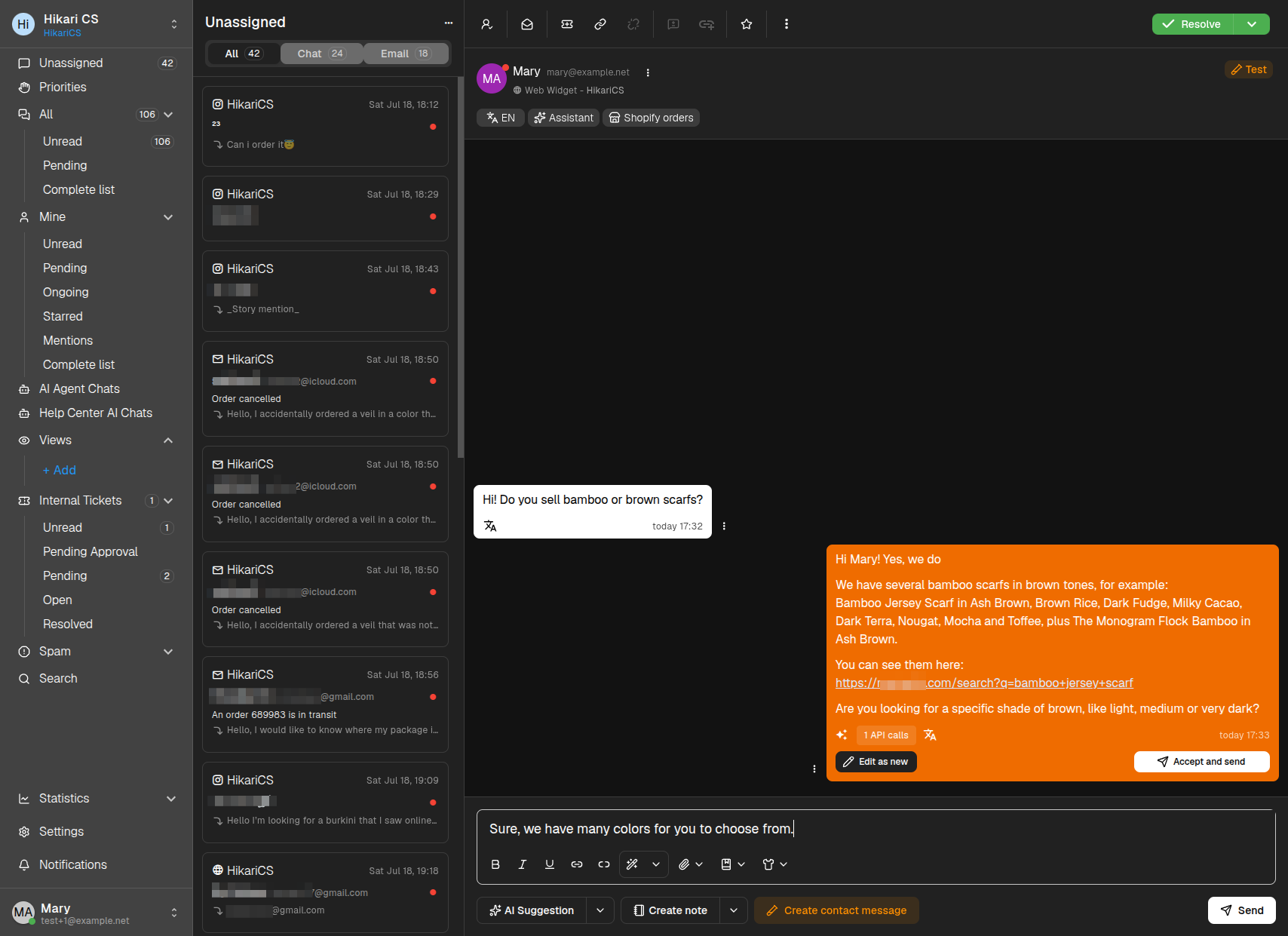Click the add comment icon in top toolbar
Screen dimensions: 1288x936
click(673, 24)
